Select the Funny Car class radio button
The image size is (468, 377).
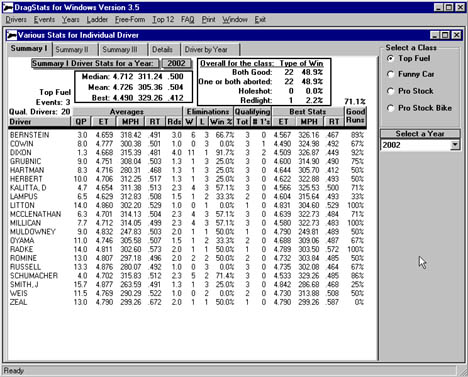click(390, 74)
